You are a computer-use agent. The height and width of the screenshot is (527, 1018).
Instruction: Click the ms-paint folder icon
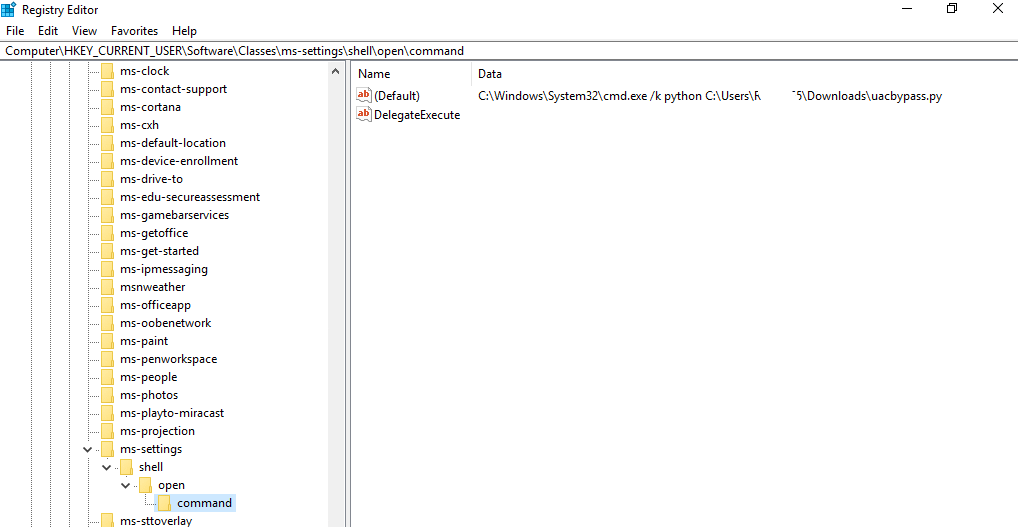pos(107,341)
